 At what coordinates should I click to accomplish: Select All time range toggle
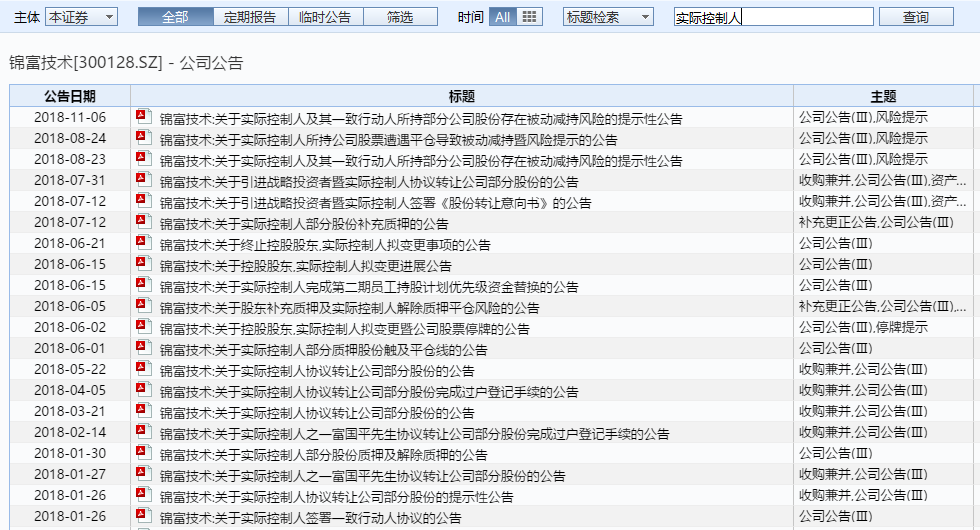click(x=502, y=17)
